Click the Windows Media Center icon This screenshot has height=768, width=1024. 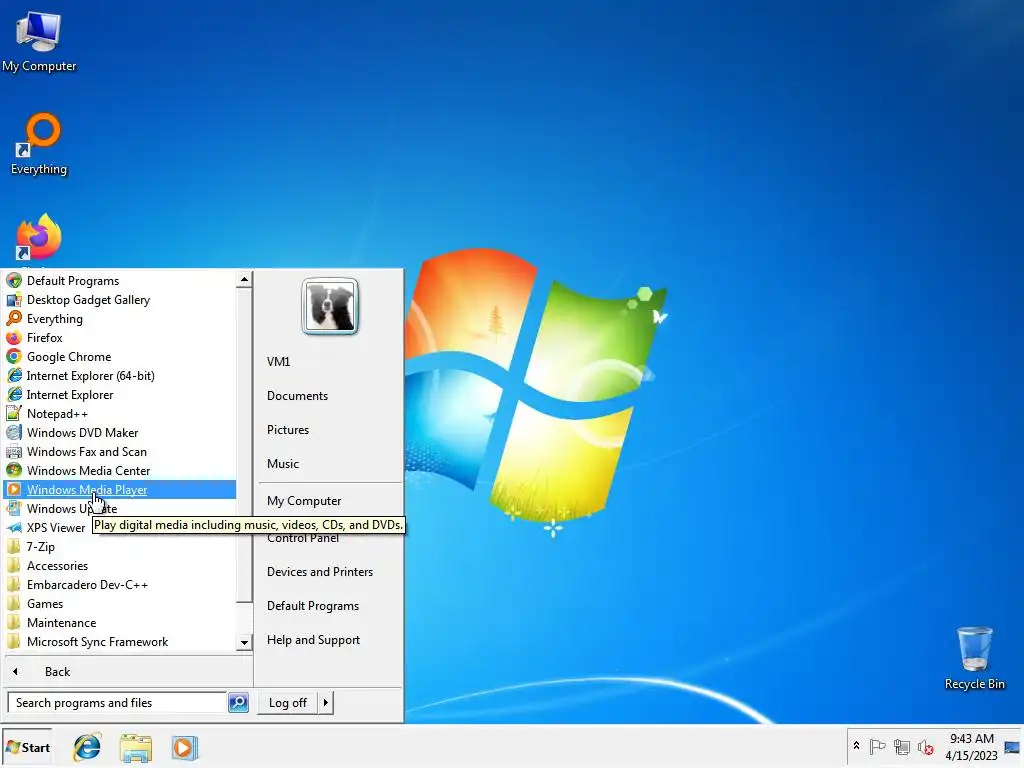[14, 470]
